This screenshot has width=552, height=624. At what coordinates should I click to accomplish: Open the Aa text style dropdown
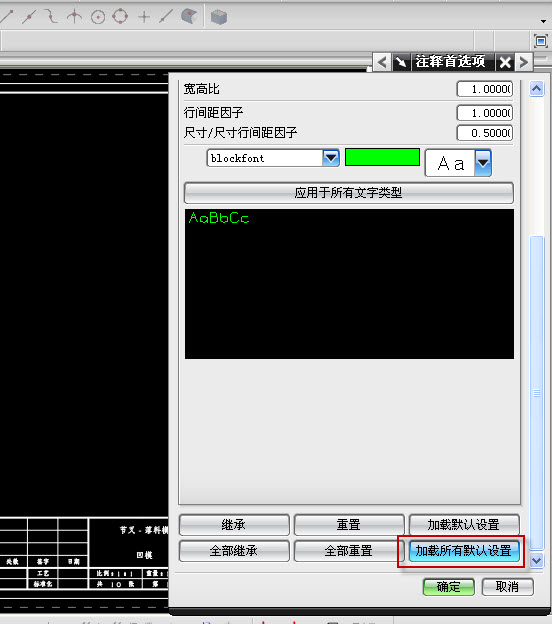[483, 163]
